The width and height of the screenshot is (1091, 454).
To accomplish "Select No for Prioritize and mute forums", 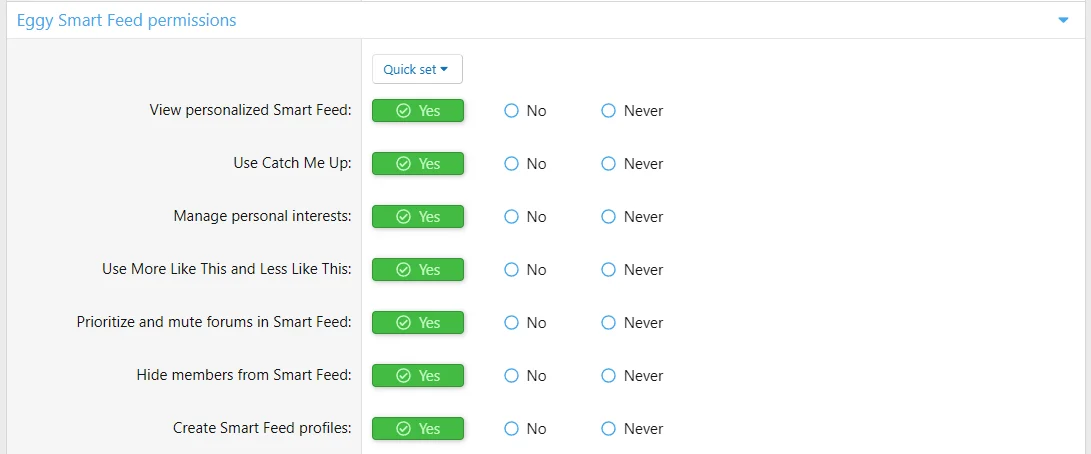I will 525,322.
